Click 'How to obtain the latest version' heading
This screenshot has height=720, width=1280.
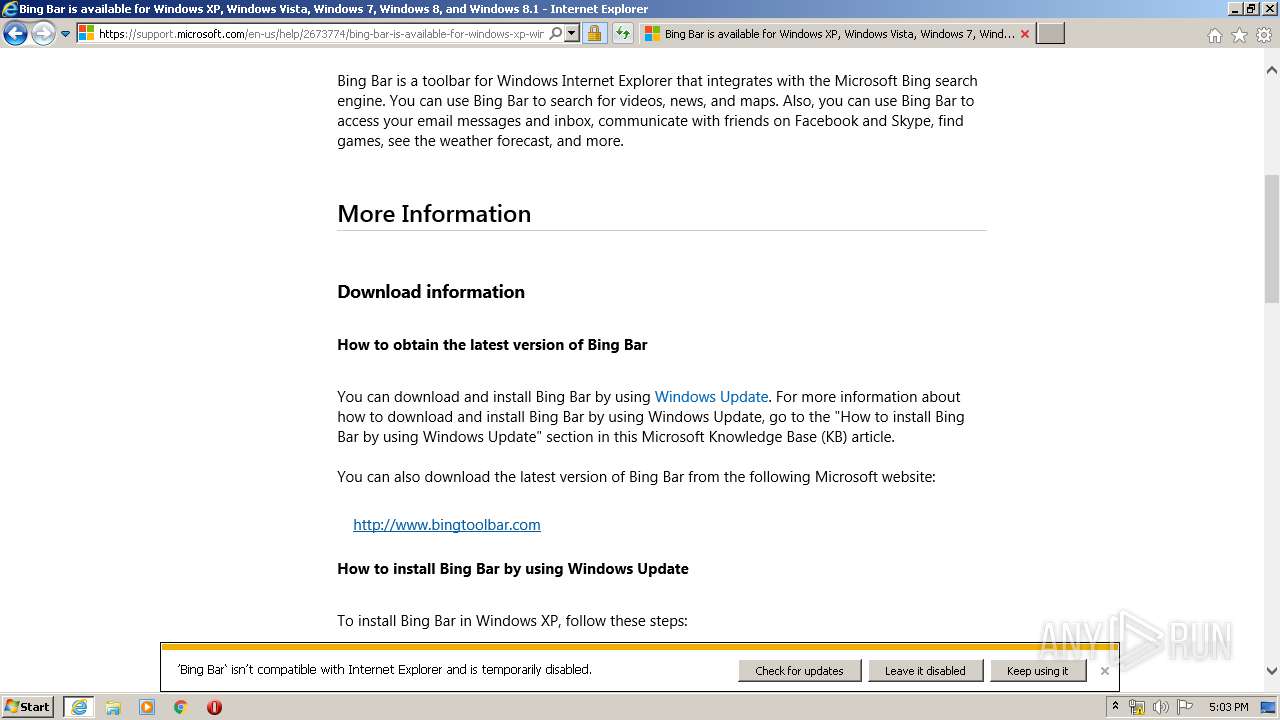coord(492,345)
